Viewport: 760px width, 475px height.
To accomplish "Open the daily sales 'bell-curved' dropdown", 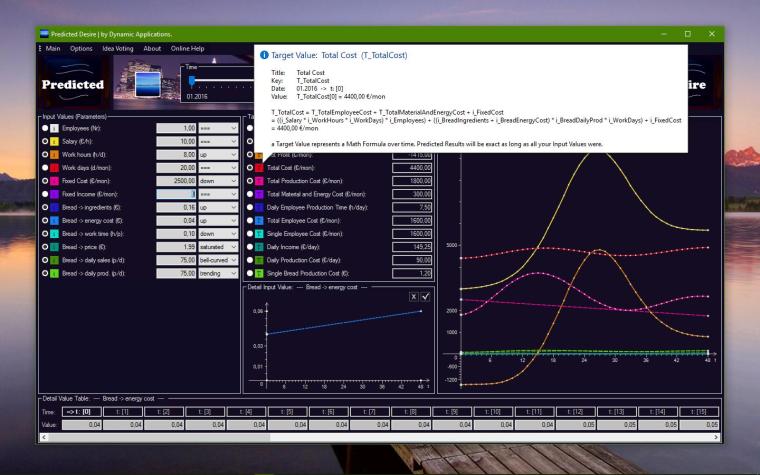I will pos(218,260).
